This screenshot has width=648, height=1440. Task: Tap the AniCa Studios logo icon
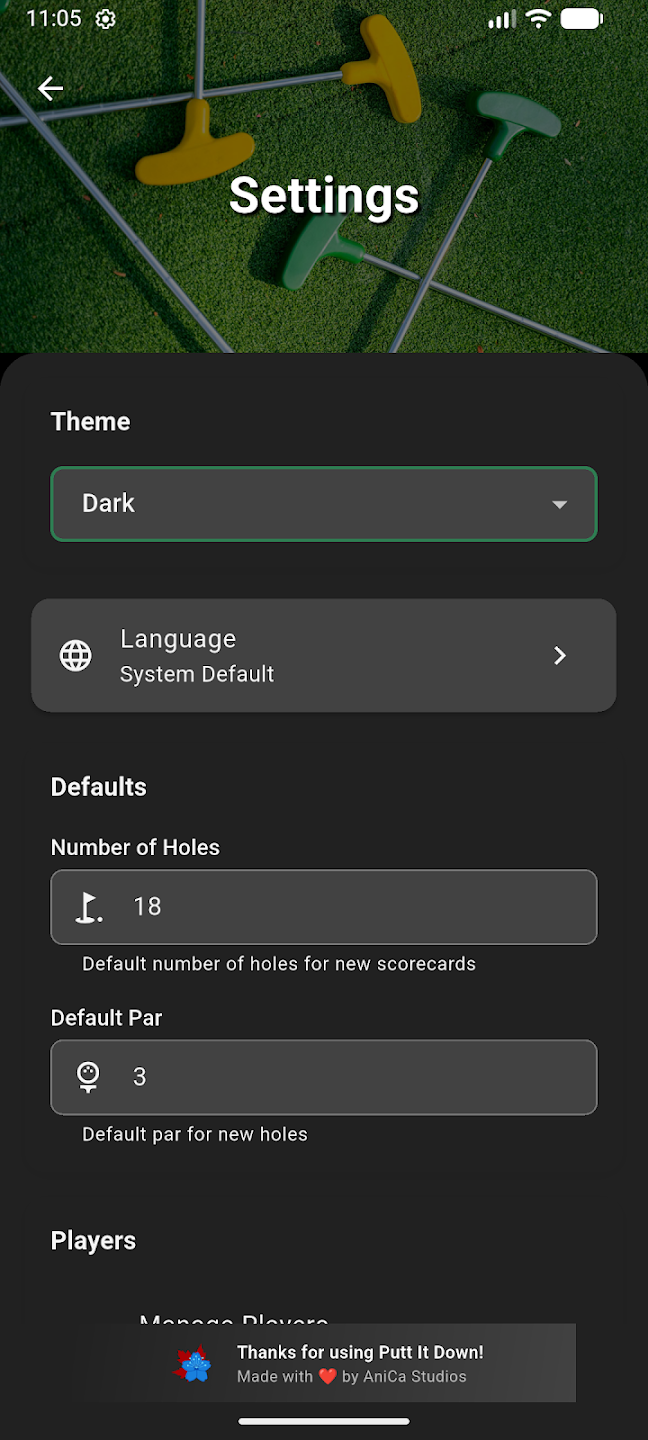pyautogui.click(x=194, y=1364)
